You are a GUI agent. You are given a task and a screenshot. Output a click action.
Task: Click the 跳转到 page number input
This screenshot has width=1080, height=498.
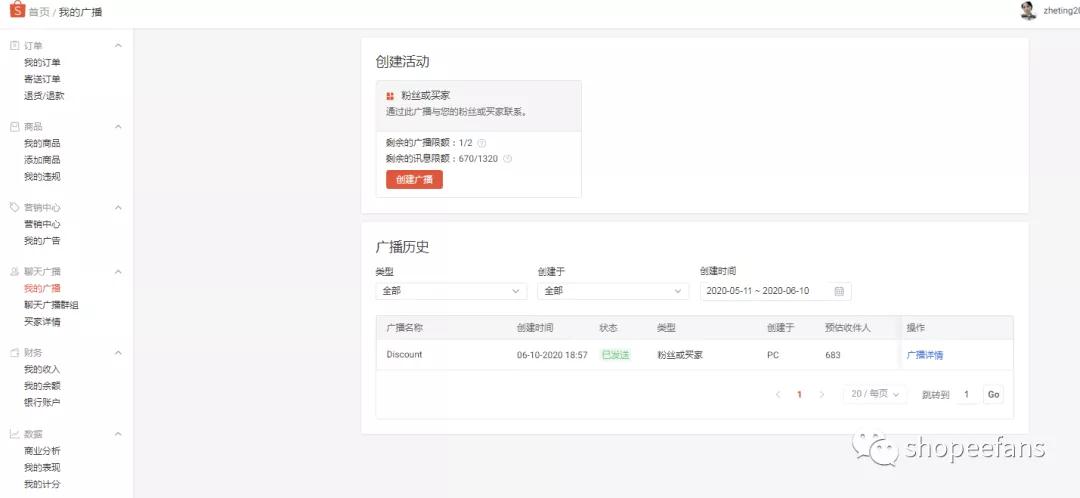[966, 395]
